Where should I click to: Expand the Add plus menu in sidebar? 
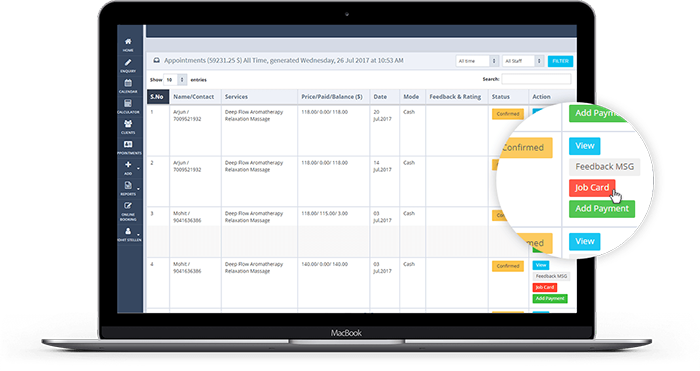click(128, 165)
